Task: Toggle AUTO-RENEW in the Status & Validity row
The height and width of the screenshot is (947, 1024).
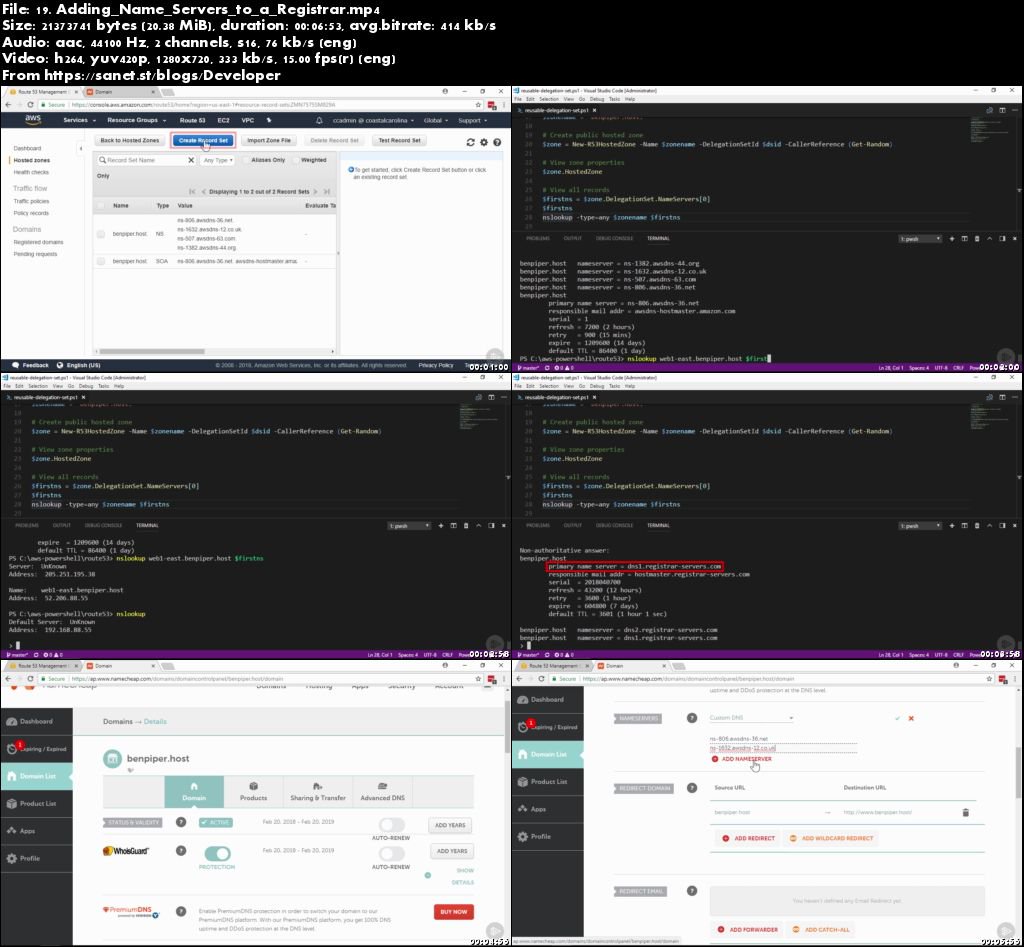Action: pos(391,825)
